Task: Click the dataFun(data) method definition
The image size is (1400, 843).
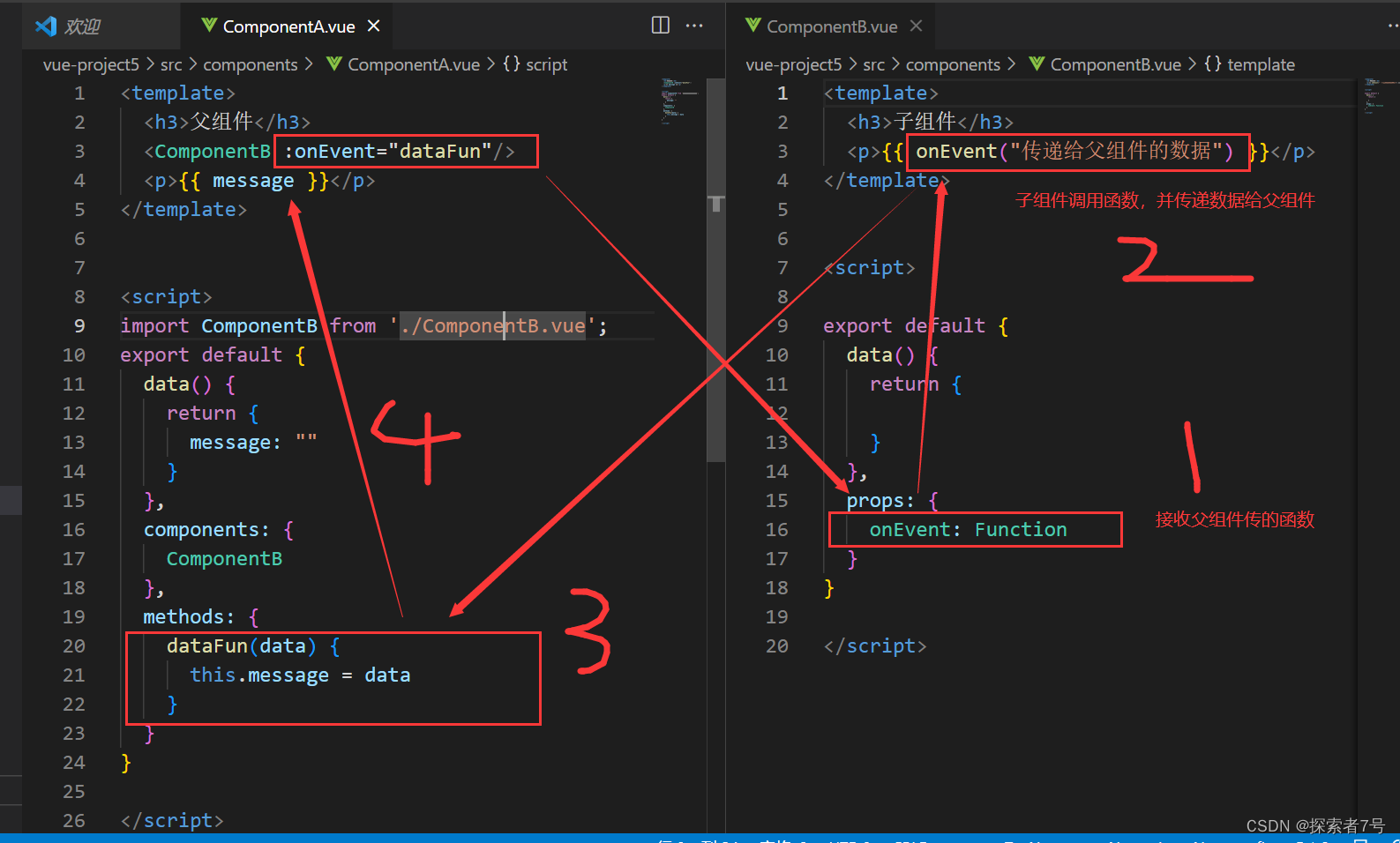Action: pos(253,646)
